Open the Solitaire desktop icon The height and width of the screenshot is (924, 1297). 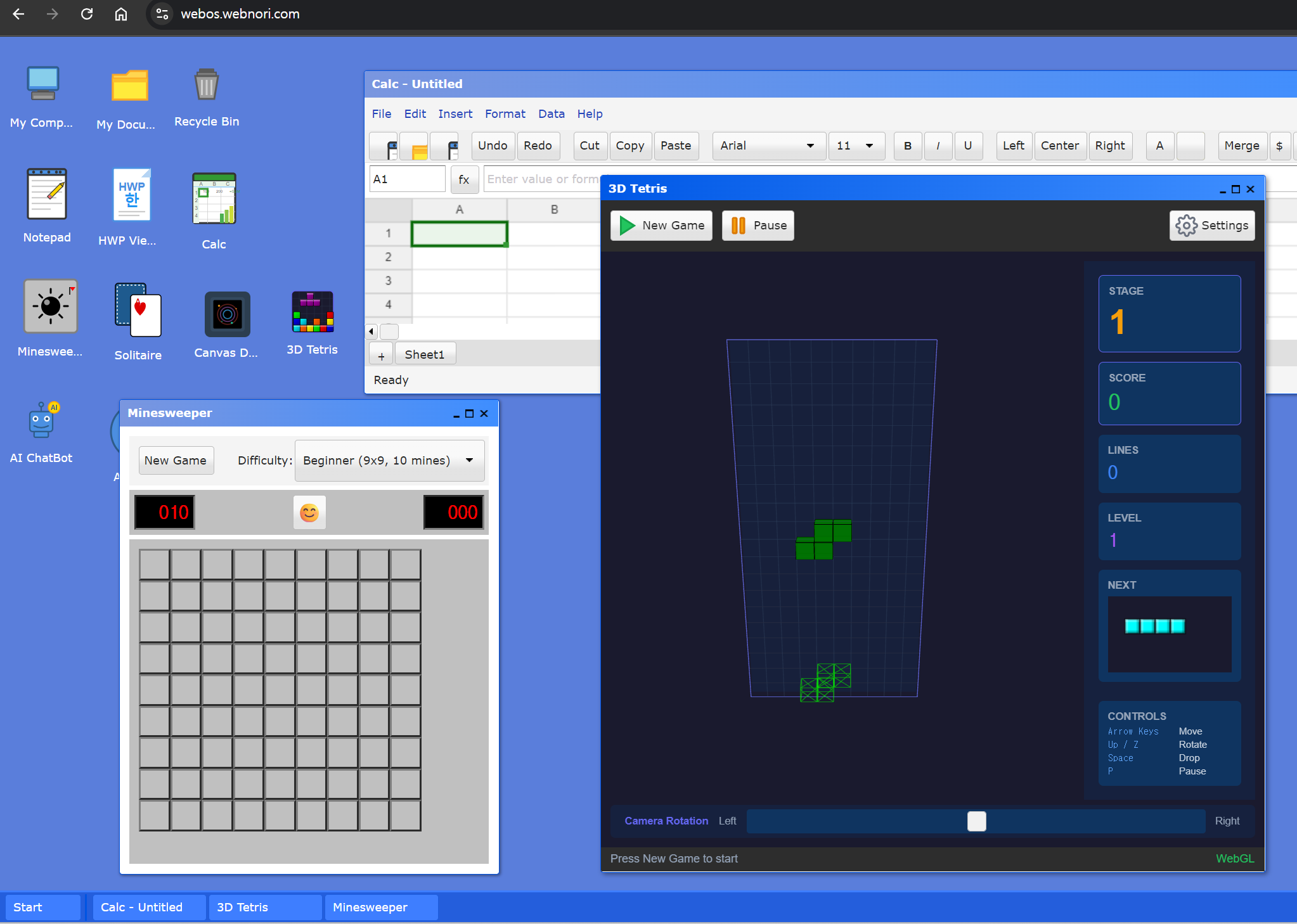[x=138, y=311]
